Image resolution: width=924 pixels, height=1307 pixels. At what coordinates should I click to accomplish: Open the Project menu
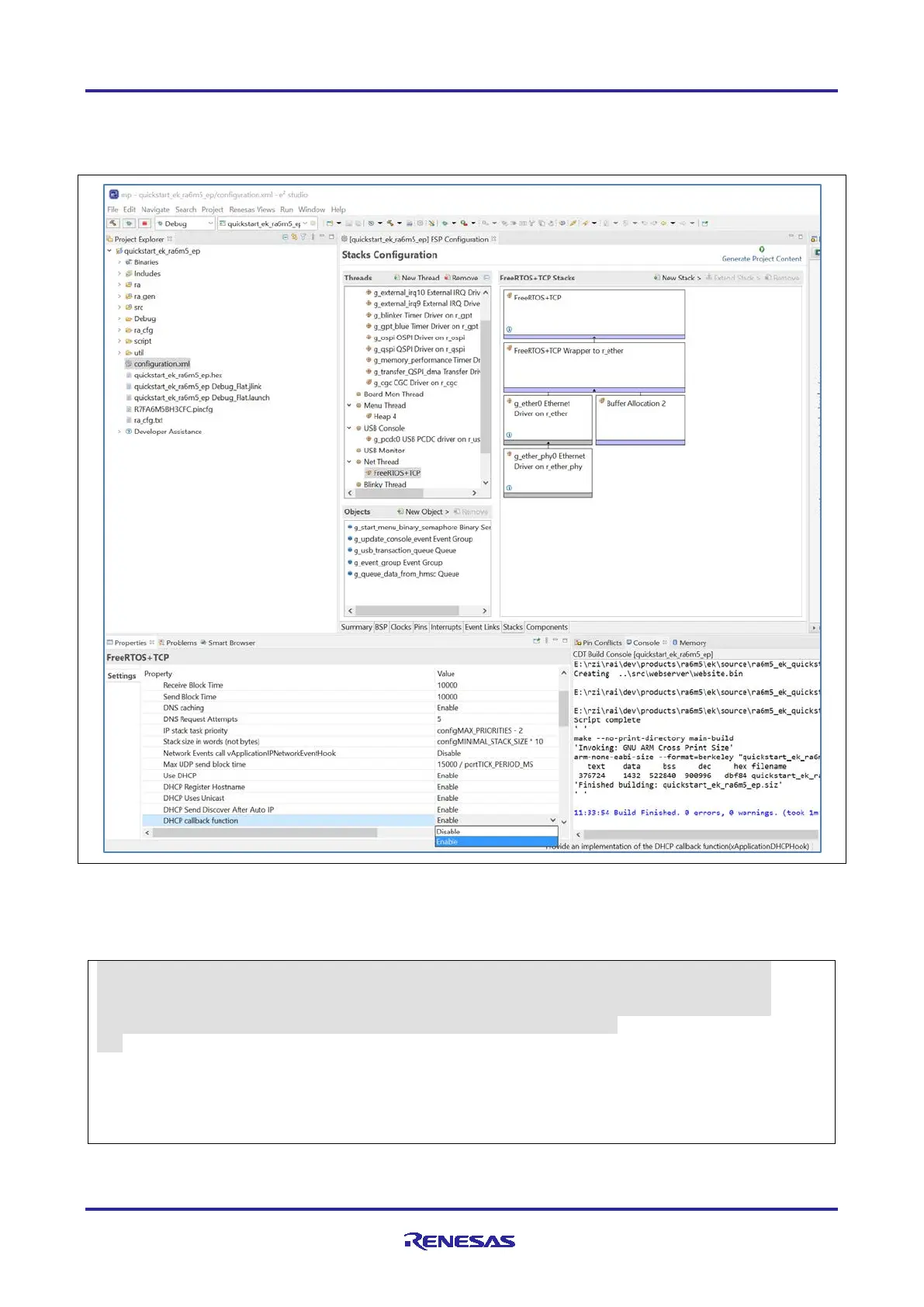coord(213,210)
